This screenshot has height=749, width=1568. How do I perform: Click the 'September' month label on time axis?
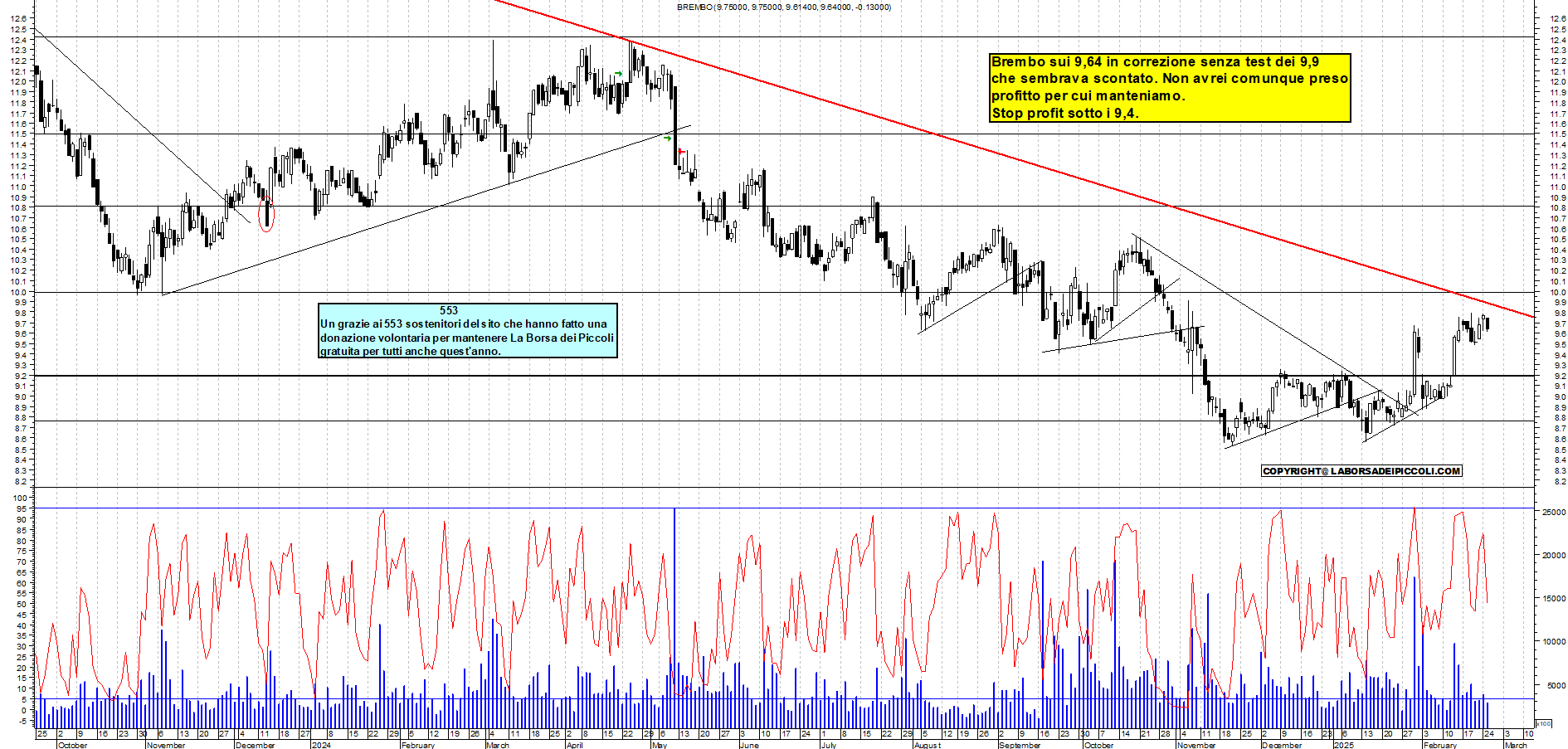[x=1020, y=745]
